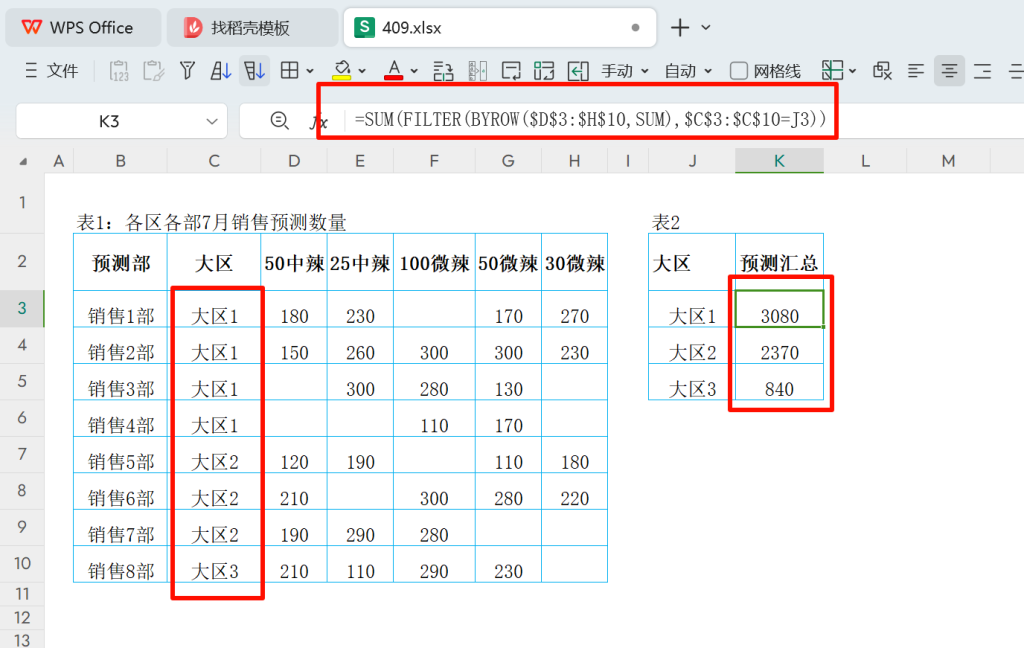This screenshot has height=648, width=1024.
Task: Expand the font color dropdown arrow
Action: click(x=414, y=71)
